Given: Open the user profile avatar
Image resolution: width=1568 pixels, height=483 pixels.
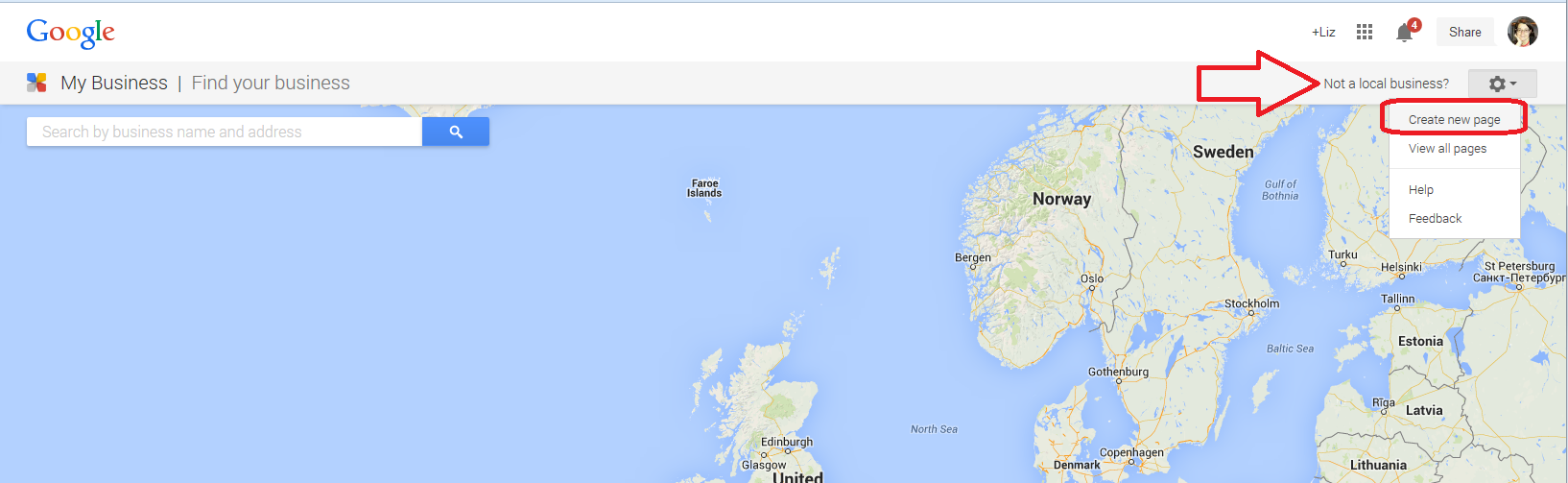Looking at the screenshot, I should pos(1523,32).
